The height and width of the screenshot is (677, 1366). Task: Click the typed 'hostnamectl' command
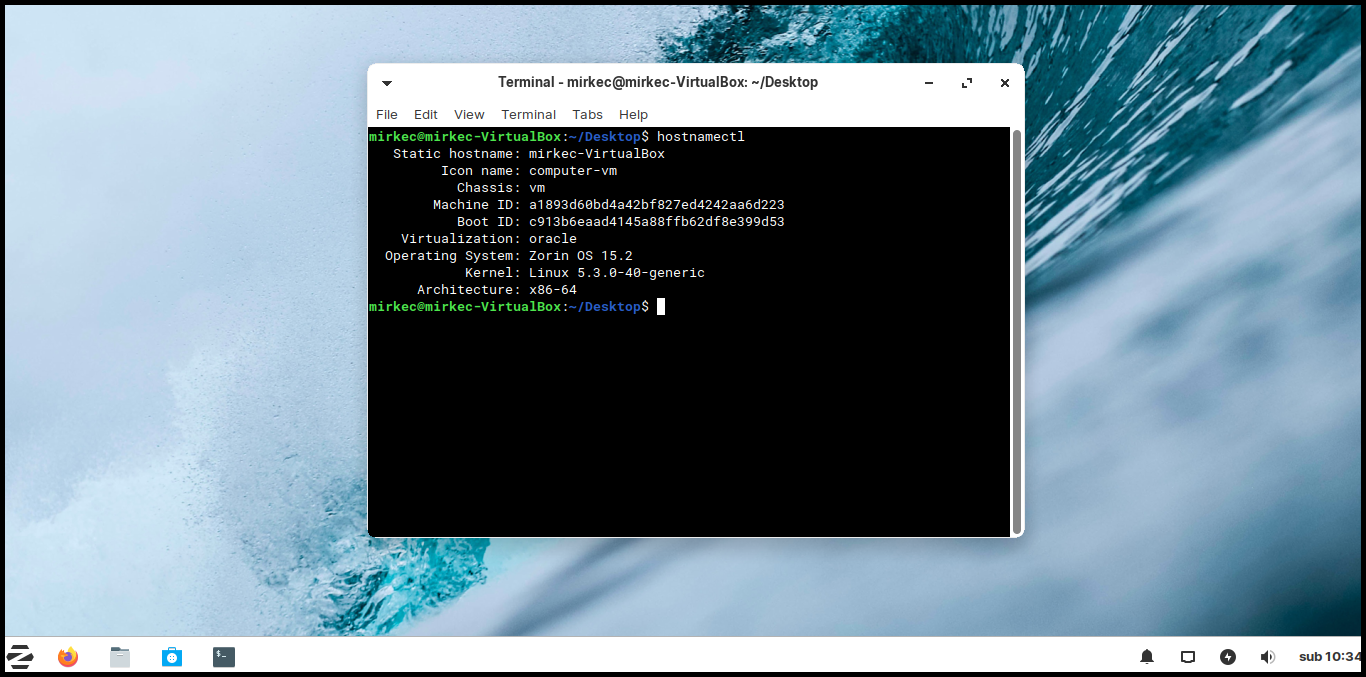(x=701, y=136)
